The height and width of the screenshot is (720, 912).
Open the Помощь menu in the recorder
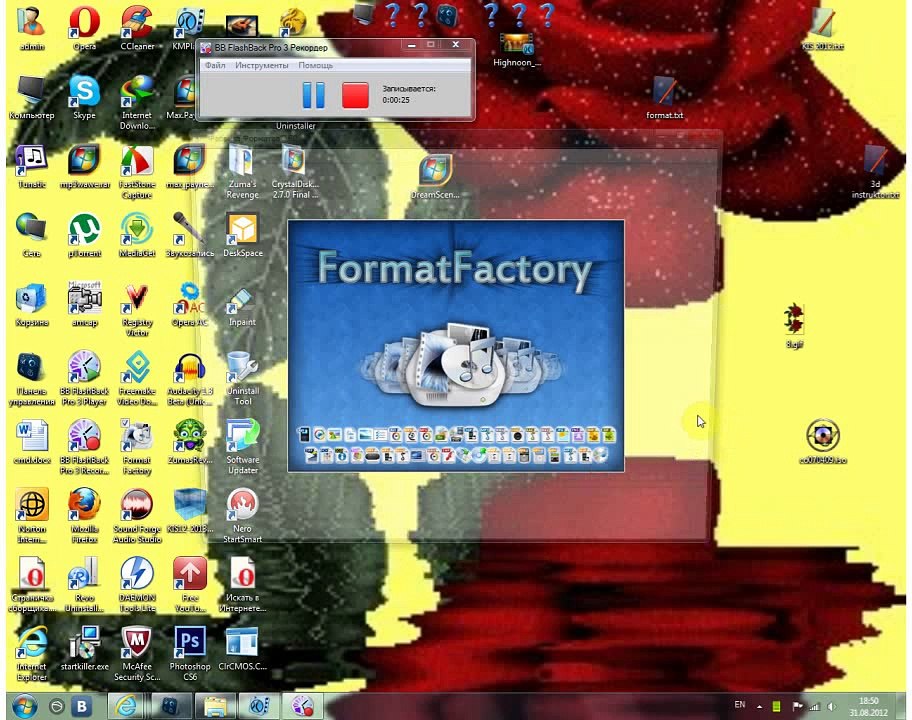pyautogui.click(x=316, y=65)
